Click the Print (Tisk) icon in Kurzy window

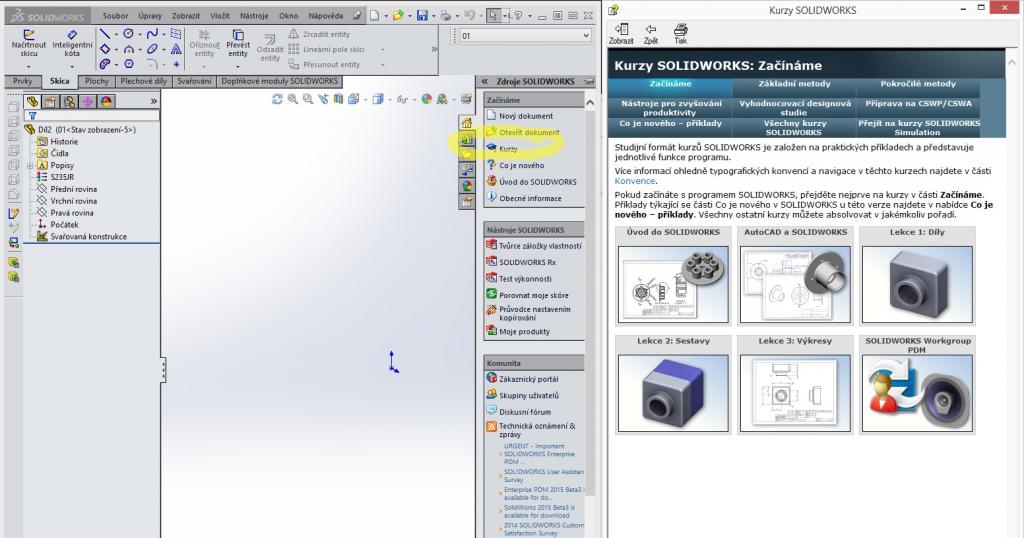pyautogui.click(x=680, y=33)
